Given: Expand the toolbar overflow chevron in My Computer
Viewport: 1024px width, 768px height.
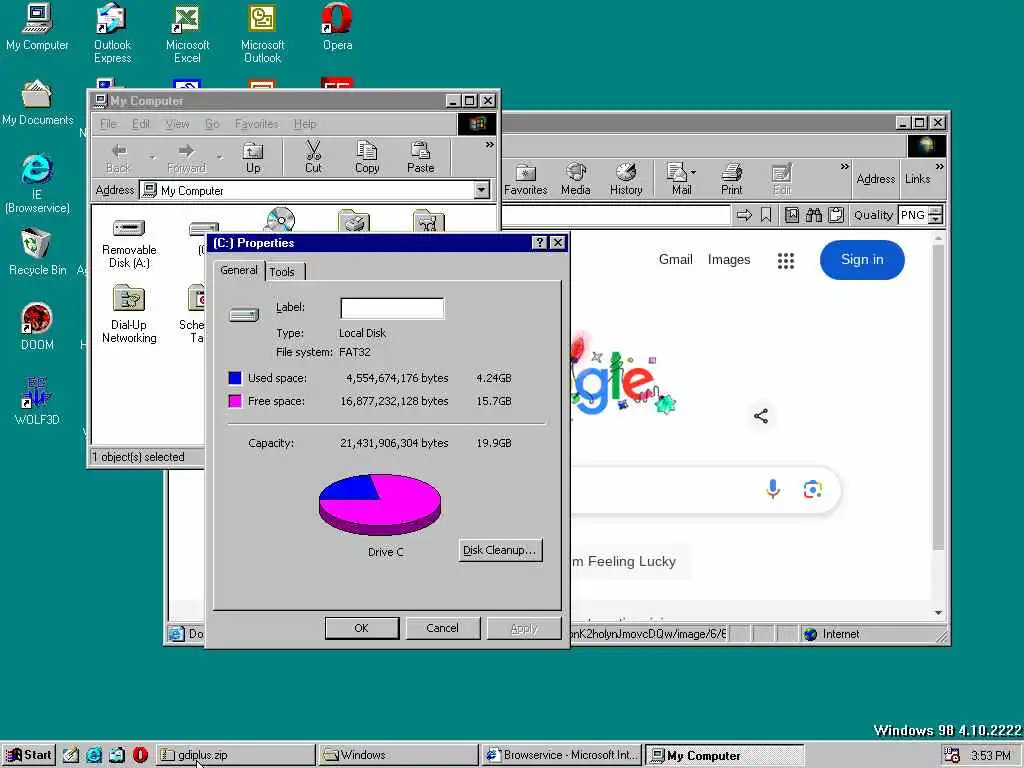Looking at the screenshot, I should 489,144.
